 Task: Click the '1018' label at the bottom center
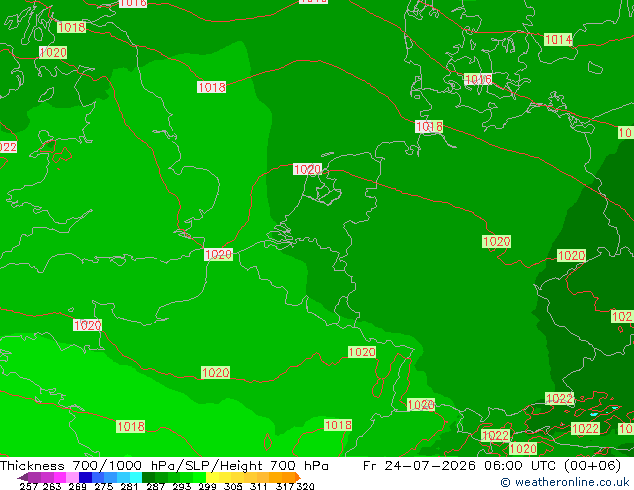coord(338,425)
